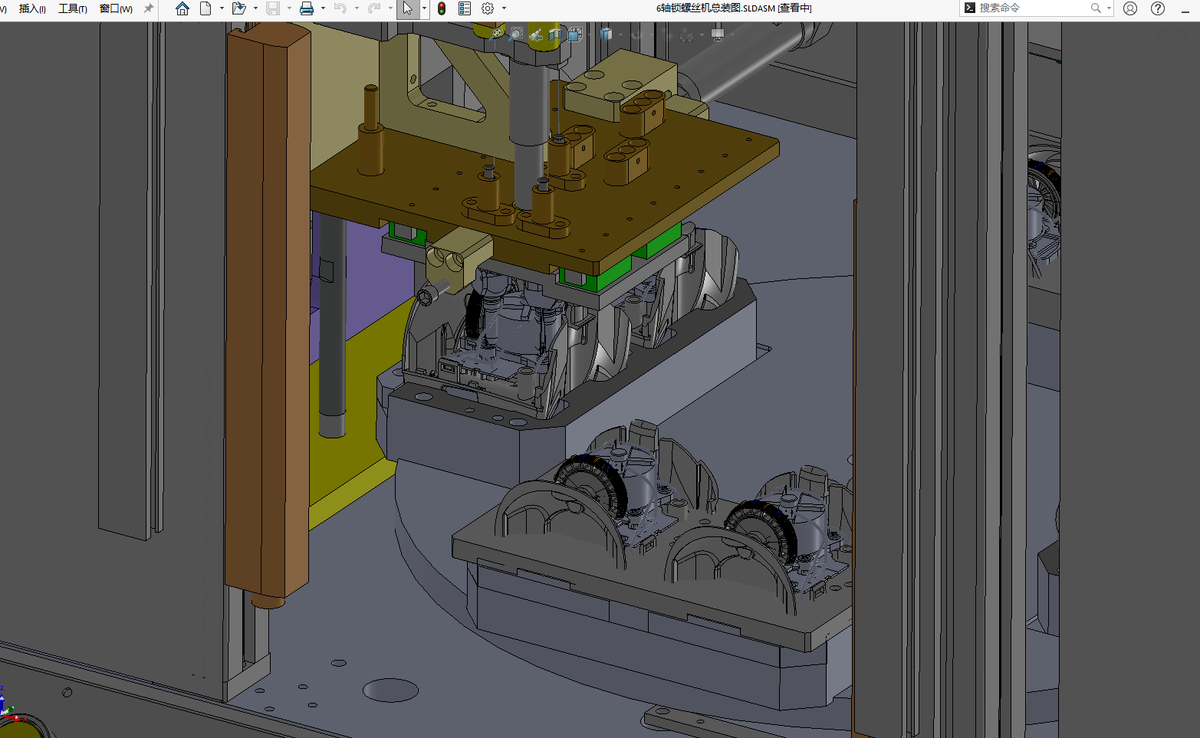Screen dimensions: 1200x738
Task: Click the command prompt search icon
Action: coord(969,8)
